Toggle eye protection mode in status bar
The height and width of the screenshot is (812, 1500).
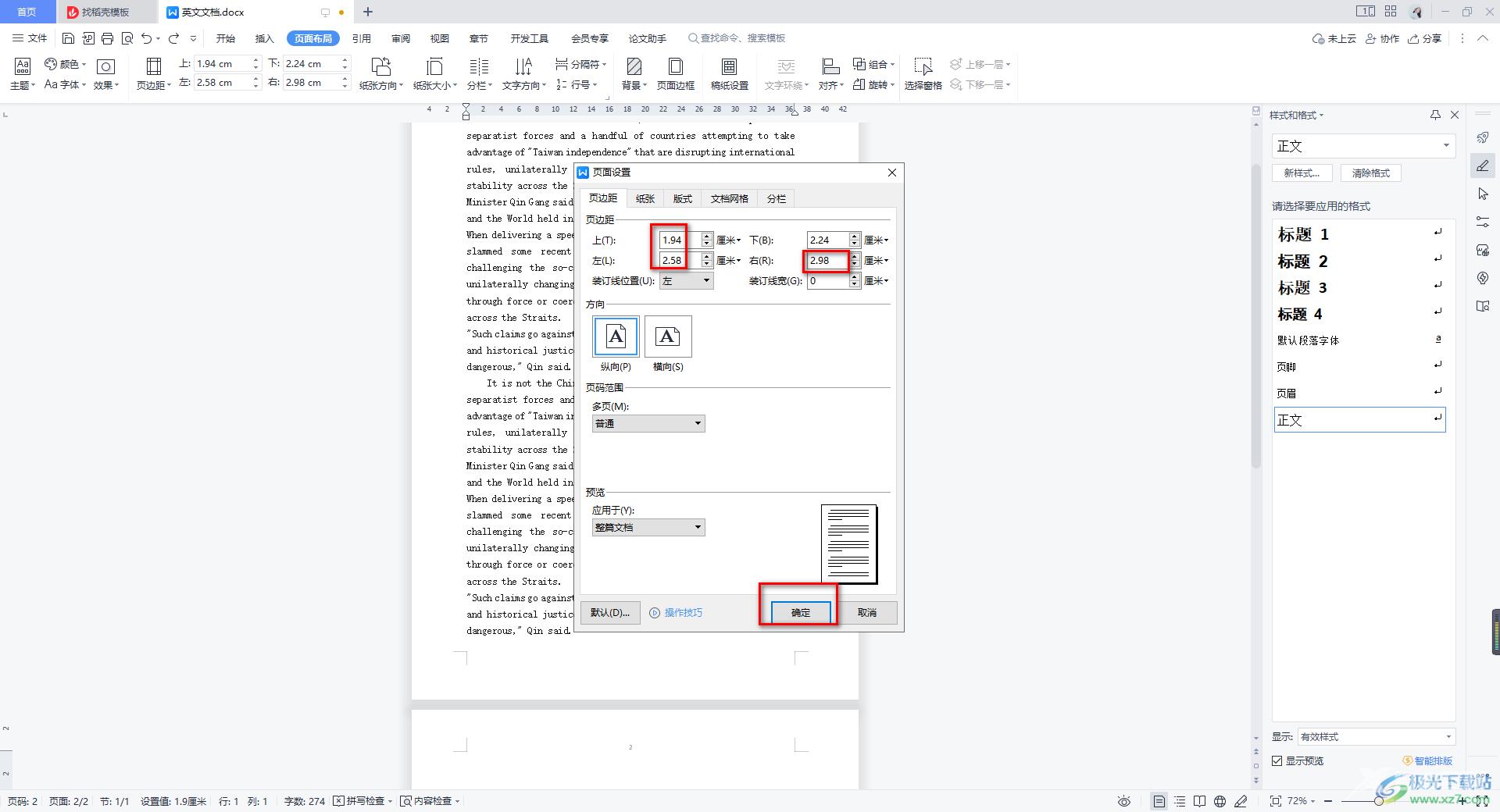pyautogui.click(x=1123, y=801)
